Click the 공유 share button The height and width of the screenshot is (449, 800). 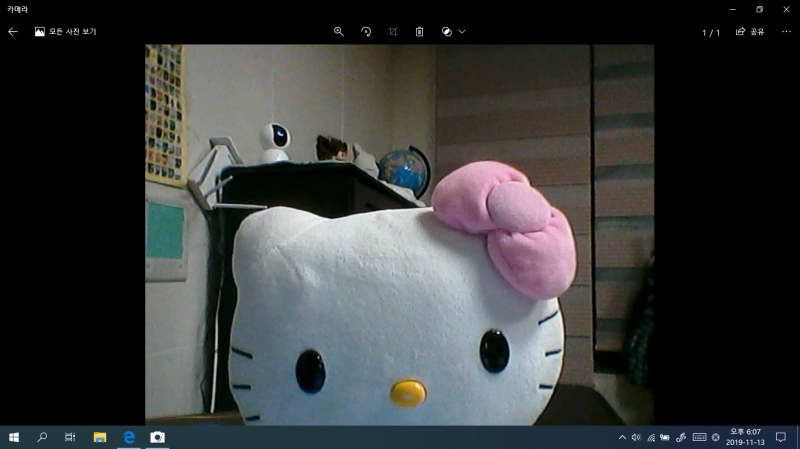pyautogui.click(x=750, y=32)
